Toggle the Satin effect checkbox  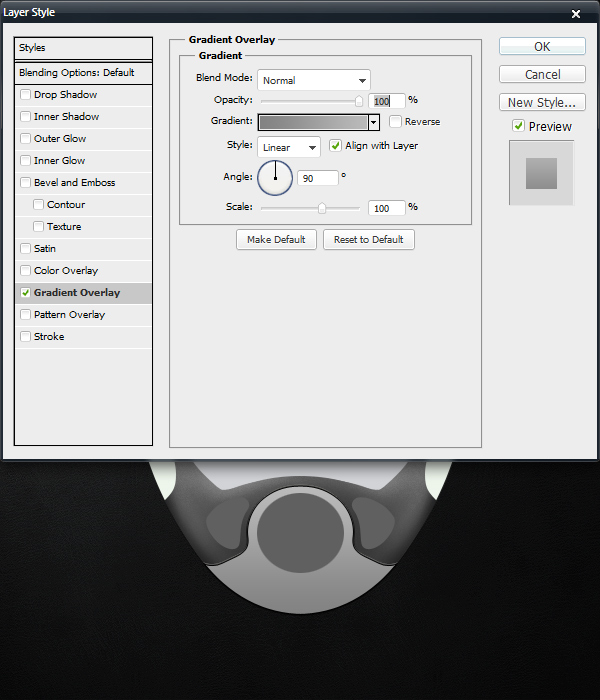[x=25, y=248]
